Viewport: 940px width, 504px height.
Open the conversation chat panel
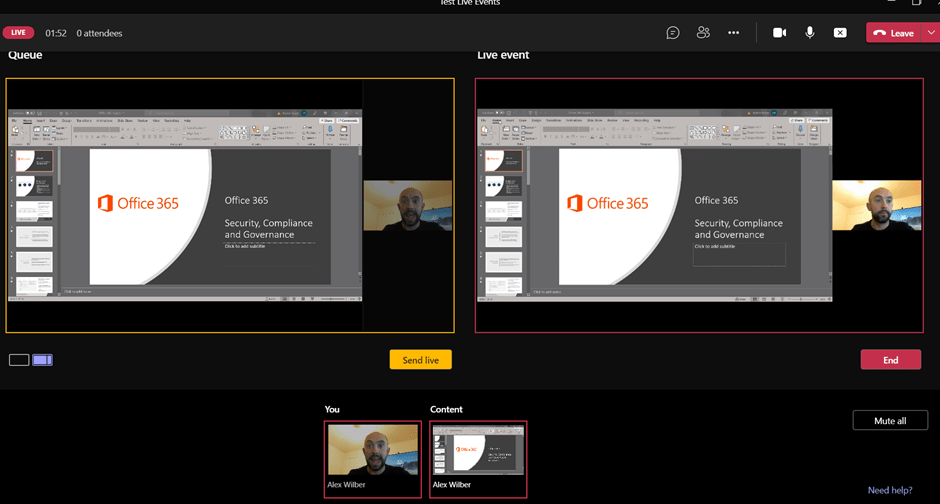coord(673,33)
